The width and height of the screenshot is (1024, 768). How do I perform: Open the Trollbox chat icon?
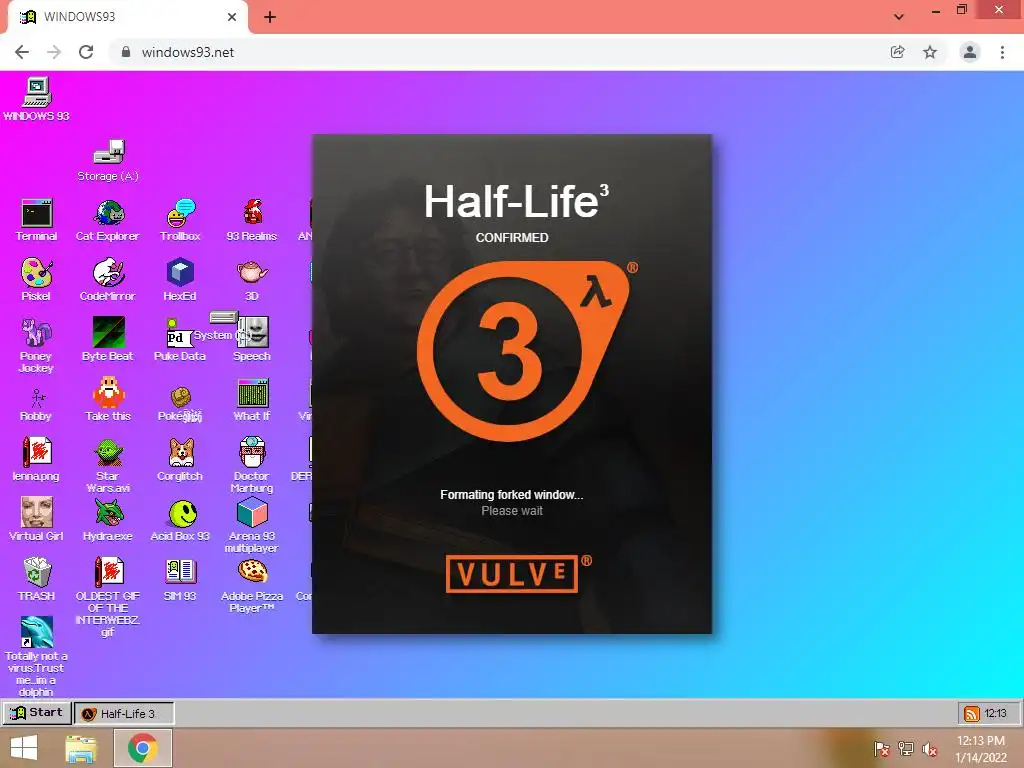(180, 220)
